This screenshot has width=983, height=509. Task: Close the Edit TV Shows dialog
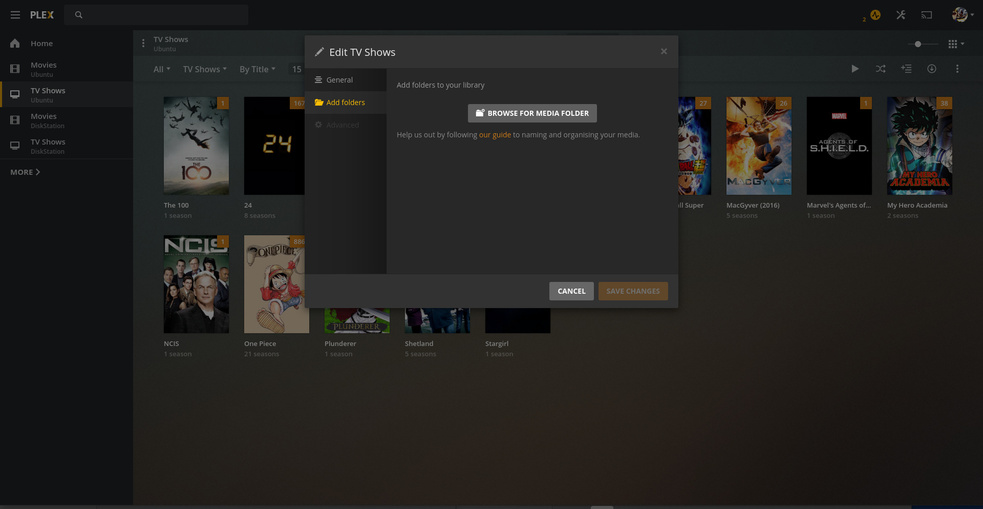pos(664,51)
